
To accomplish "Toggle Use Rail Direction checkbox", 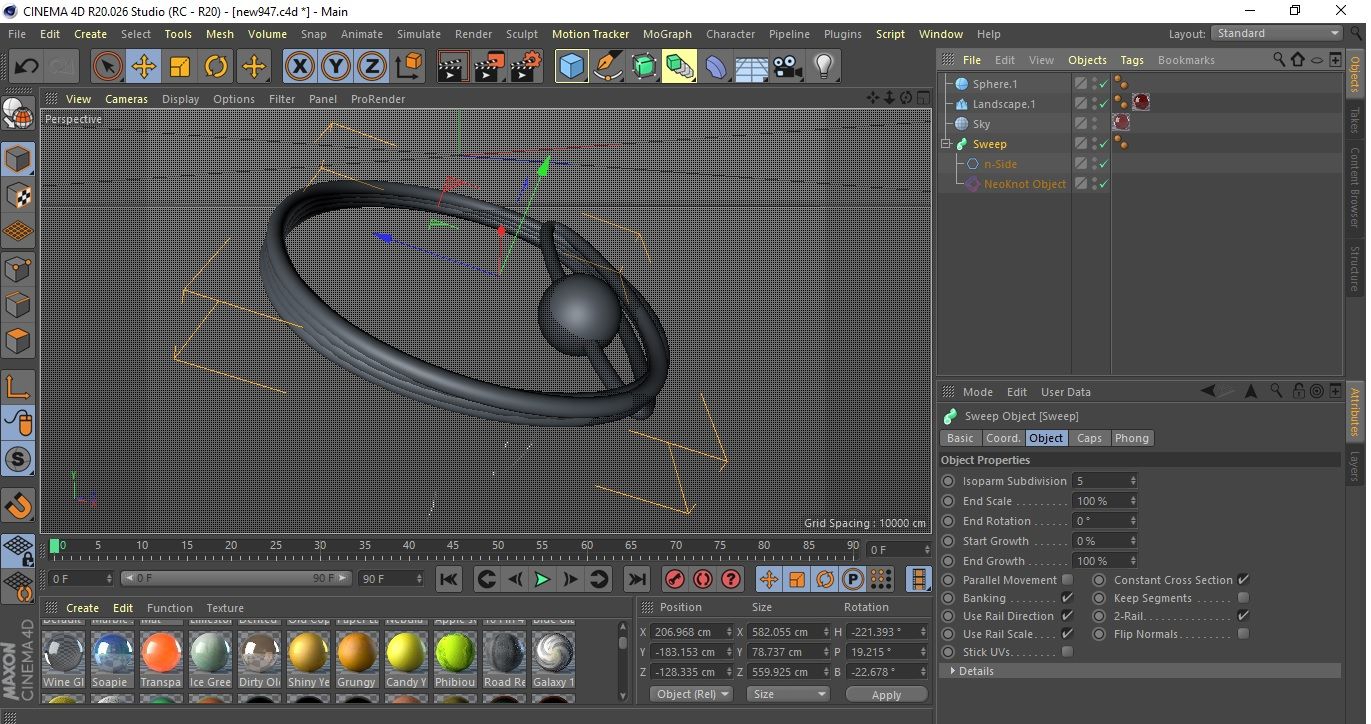I will [1067, 616].
